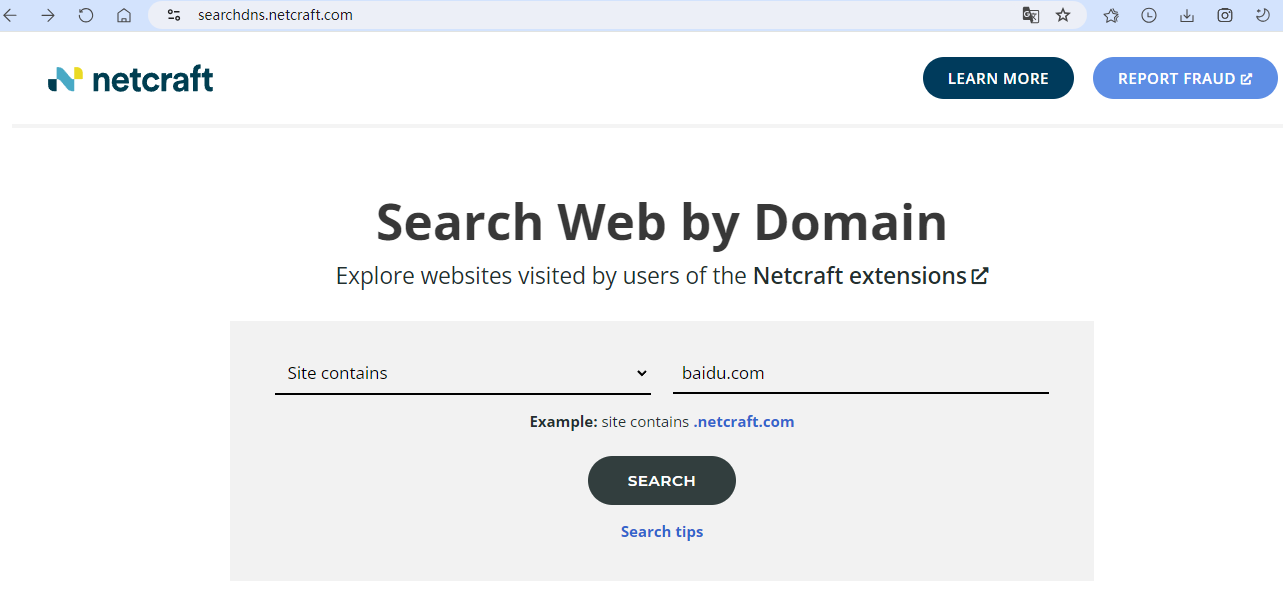Image resolution: width=1283 pixels, height=605 pixels.
Task: Click the Netcraft logo
Action: pos(131,79)
